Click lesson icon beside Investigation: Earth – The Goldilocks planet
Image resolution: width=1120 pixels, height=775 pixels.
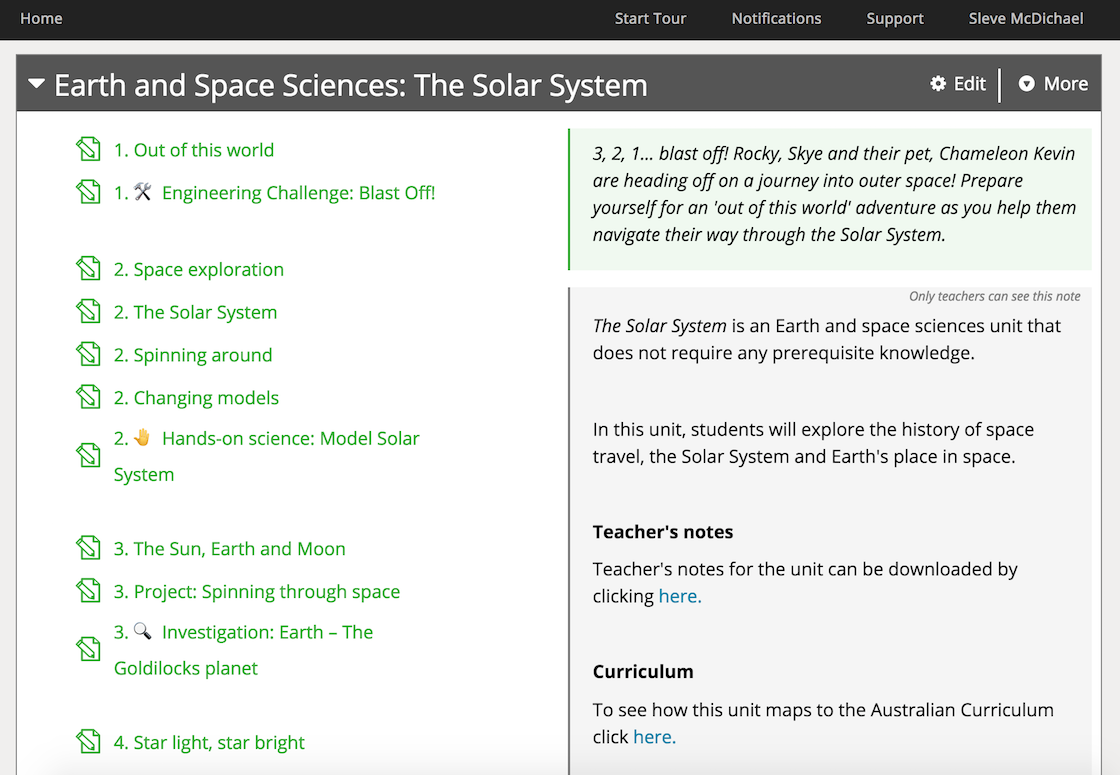[89, 649]
